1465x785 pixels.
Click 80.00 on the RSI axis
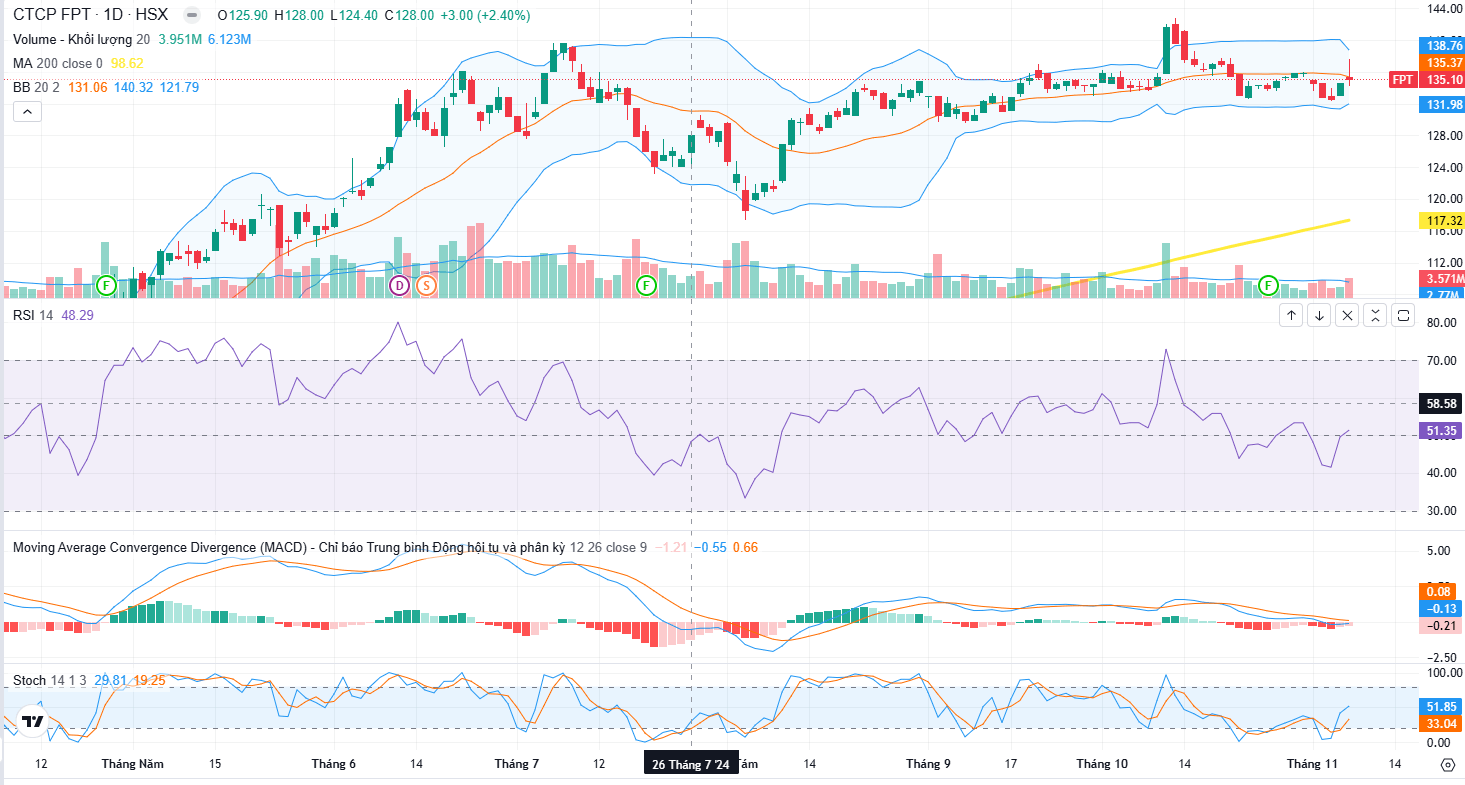[1440, 323]
